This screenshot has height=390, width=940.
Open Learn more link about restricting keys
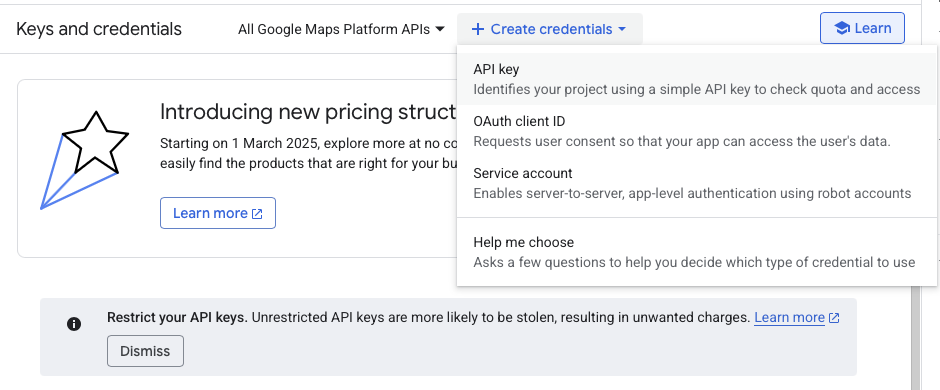point(789,318)
